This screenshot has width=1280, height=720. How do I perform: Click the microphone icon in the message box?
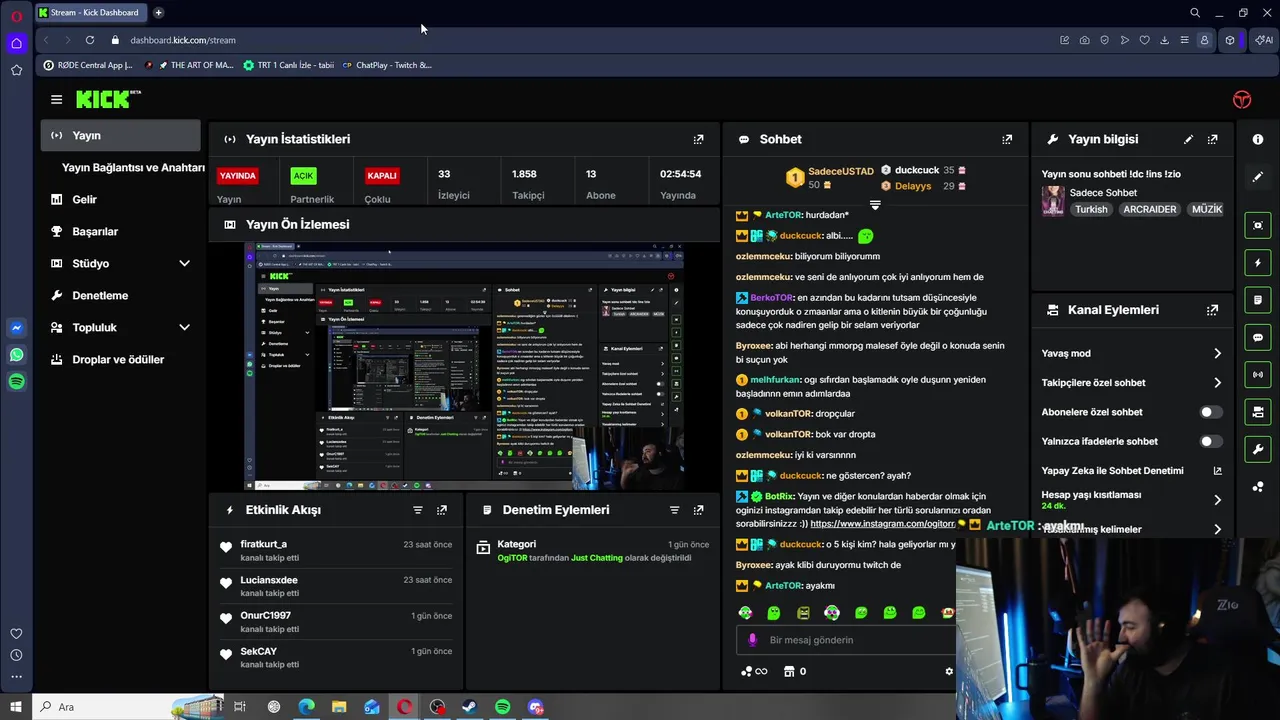753,640
